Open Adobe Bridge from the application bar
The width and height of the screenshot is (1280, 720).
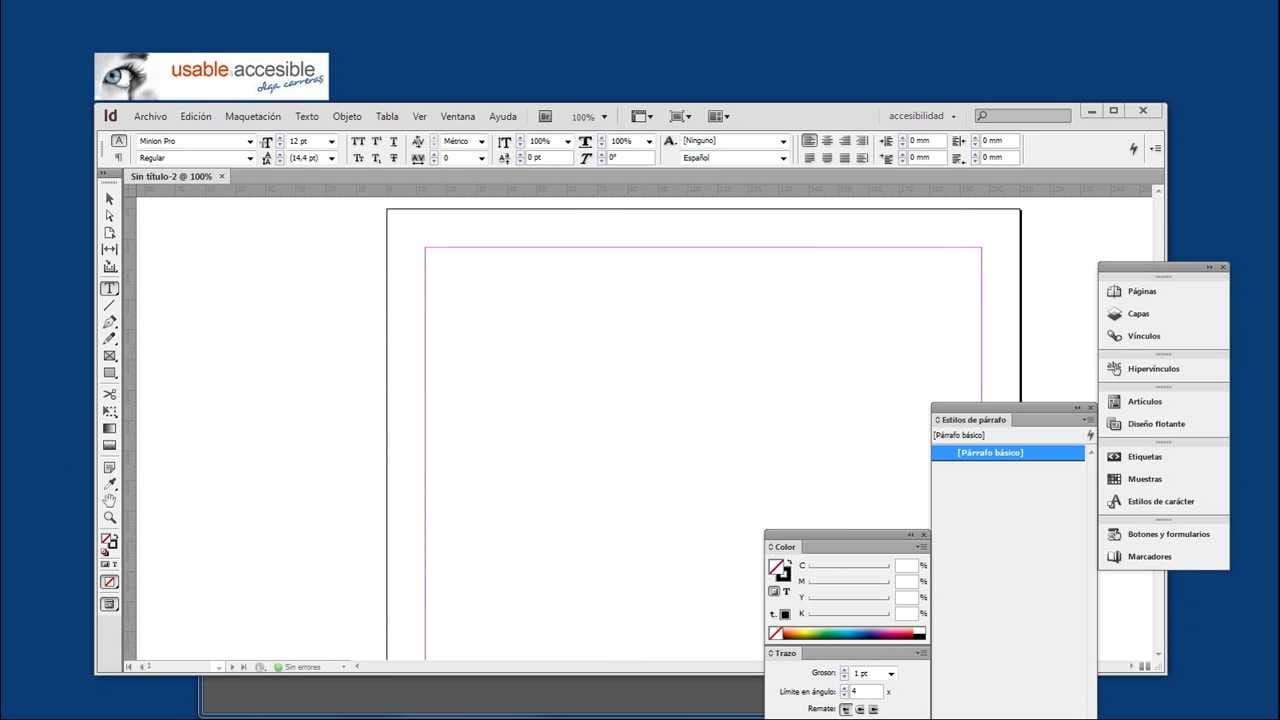[546, 117]
